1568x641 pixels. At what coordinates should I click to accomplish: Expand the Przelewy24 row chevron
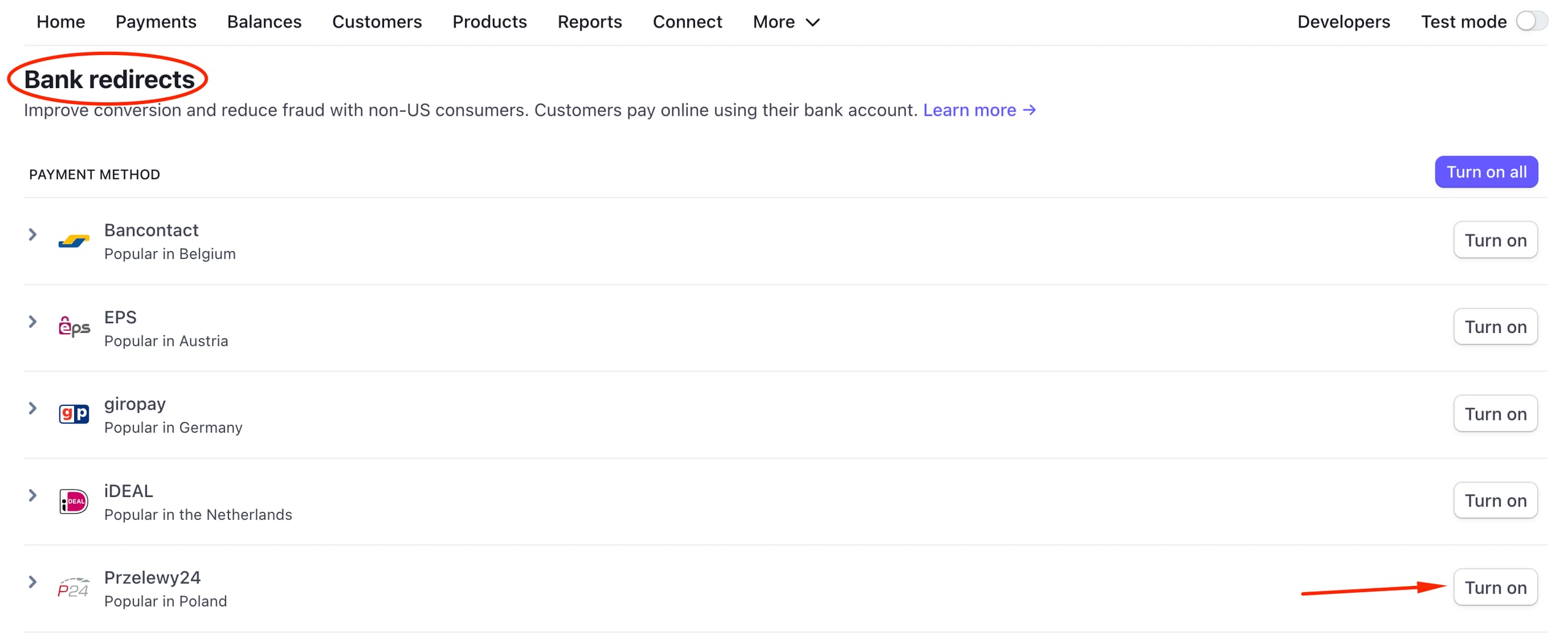tap(31, 582)
